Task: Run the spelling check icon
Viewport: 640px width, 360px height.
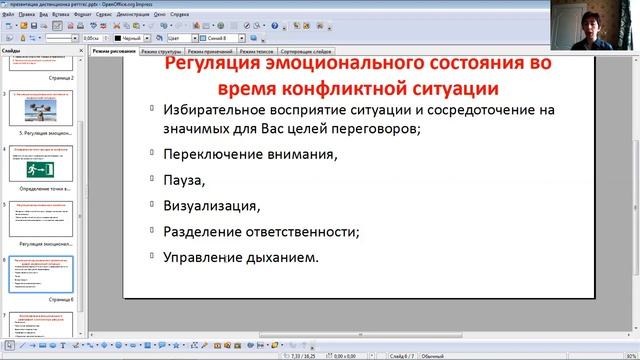Action: pos(93,26)
